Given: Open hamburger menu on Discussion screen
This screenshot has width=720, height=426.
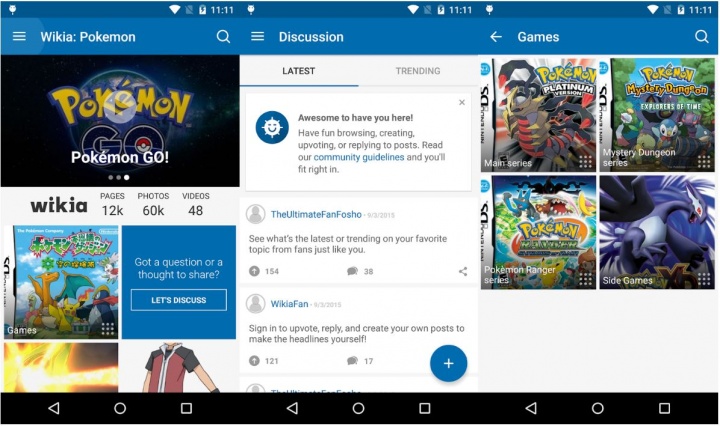Looking at the screenshot, I should click(258, 36).
